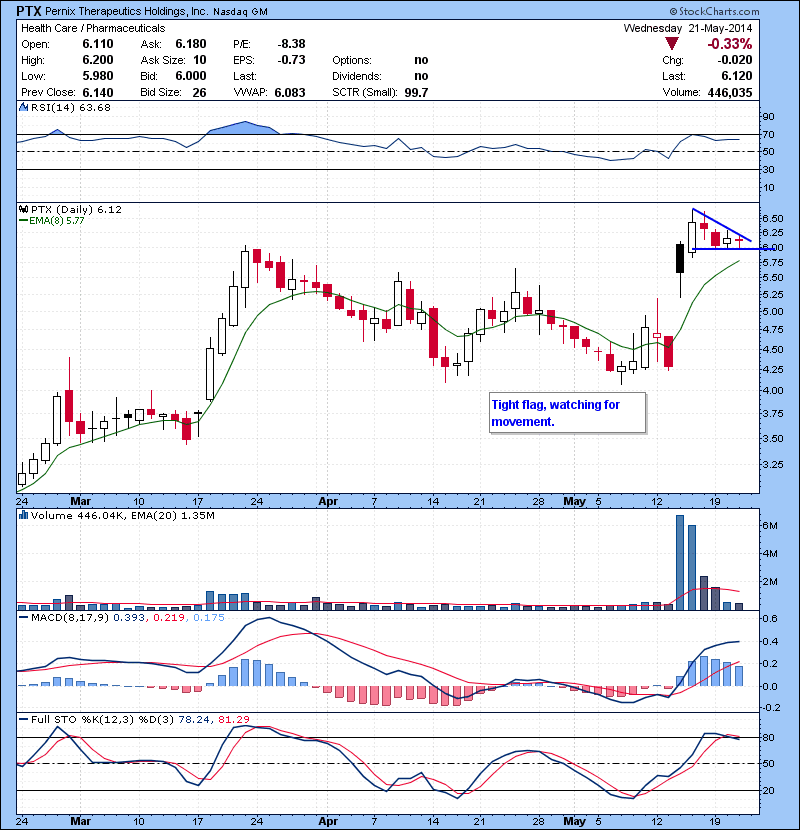Click the PTX (Daily) 6.12 chart label

(76, 210)
